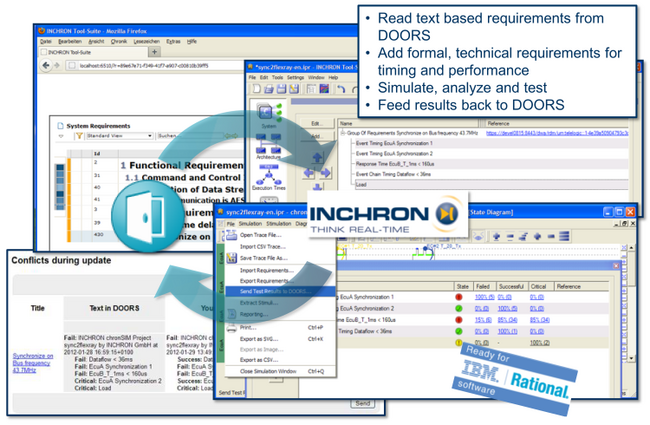Click scroll down arrow in chronSIM results scrollbar
This screenshot has height=425, width=650.
(631, 358)
